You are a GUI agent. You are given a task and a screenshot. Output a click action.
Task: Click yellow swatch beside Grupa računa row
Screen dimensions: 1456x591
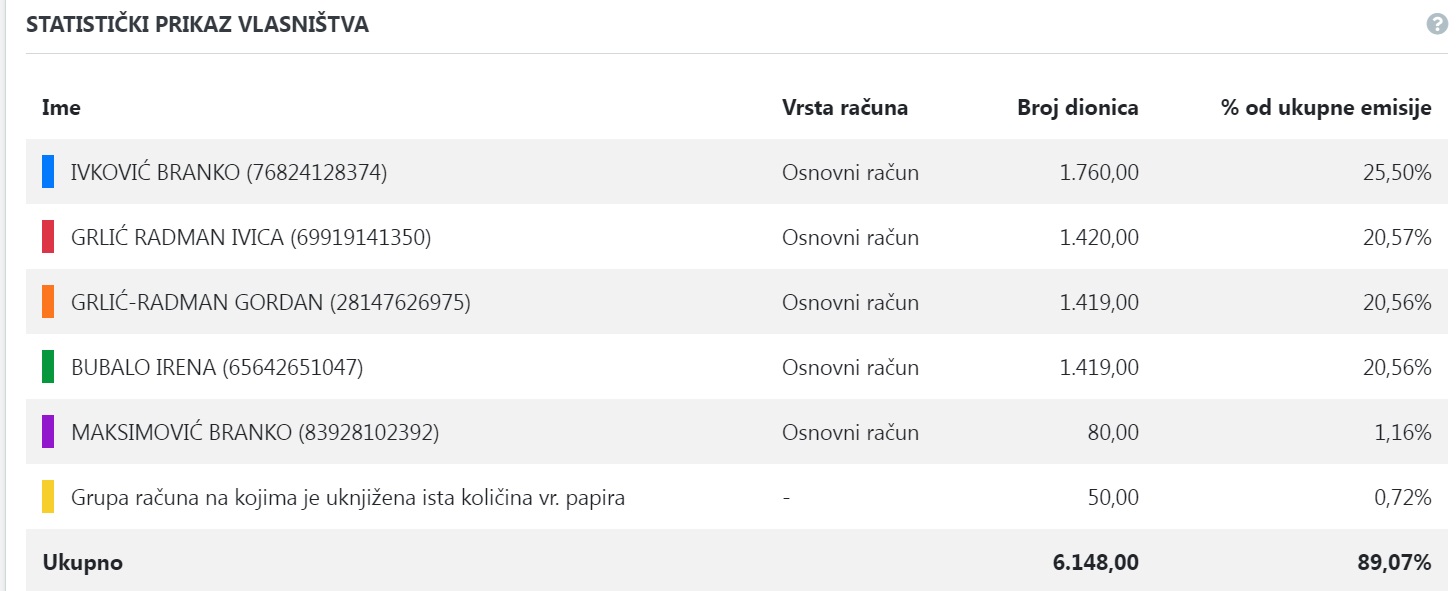48,497
